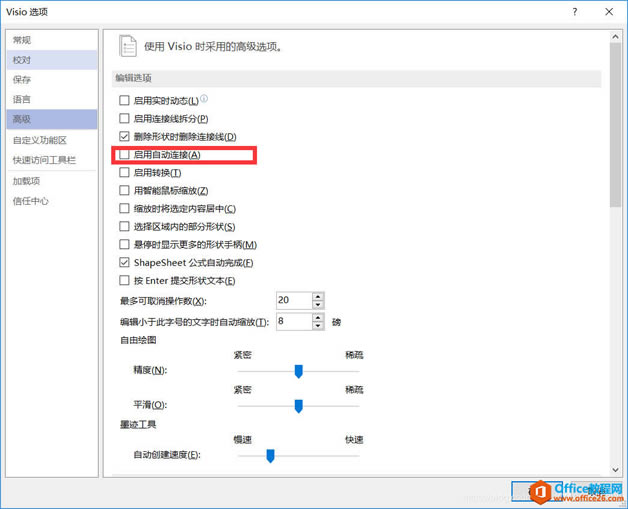Click the 自动创建速度 slider thumb
The image size is (628, 509).
(270, 456)
